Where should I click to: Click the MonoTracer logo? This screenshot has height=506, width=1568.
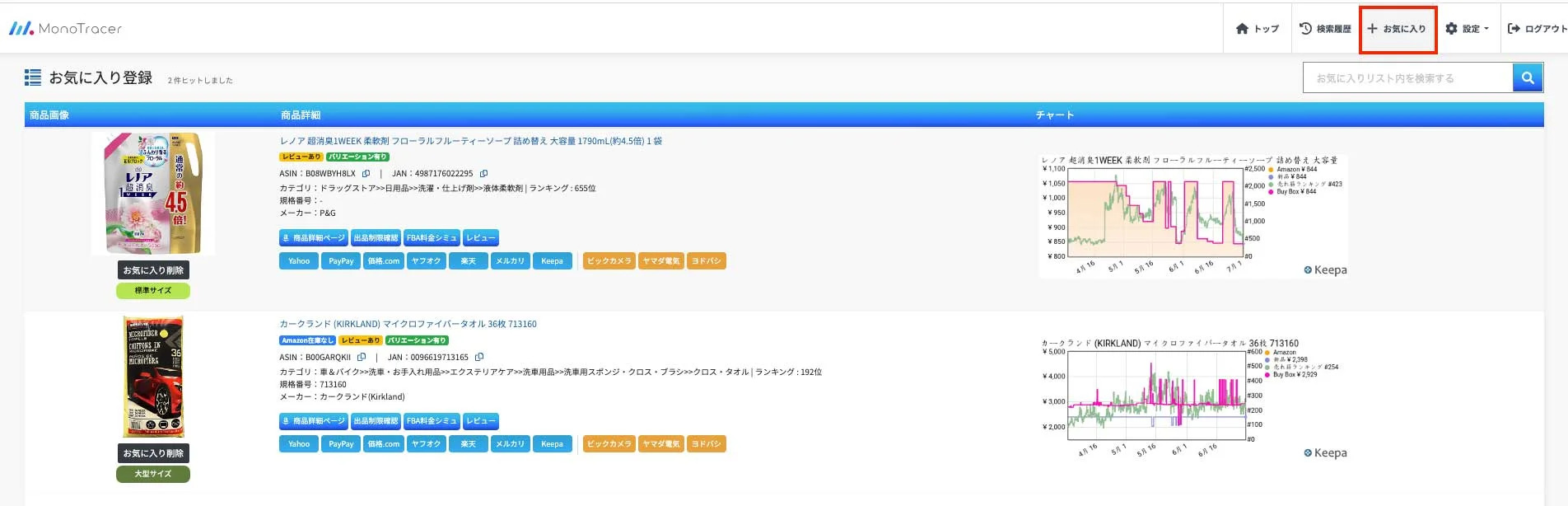65,29
